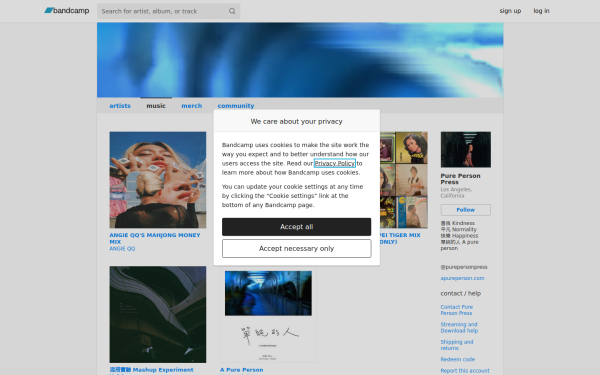This screenshot has width=600, height=375.
Task: Select the music tab
Action: [x=156, y=106]
